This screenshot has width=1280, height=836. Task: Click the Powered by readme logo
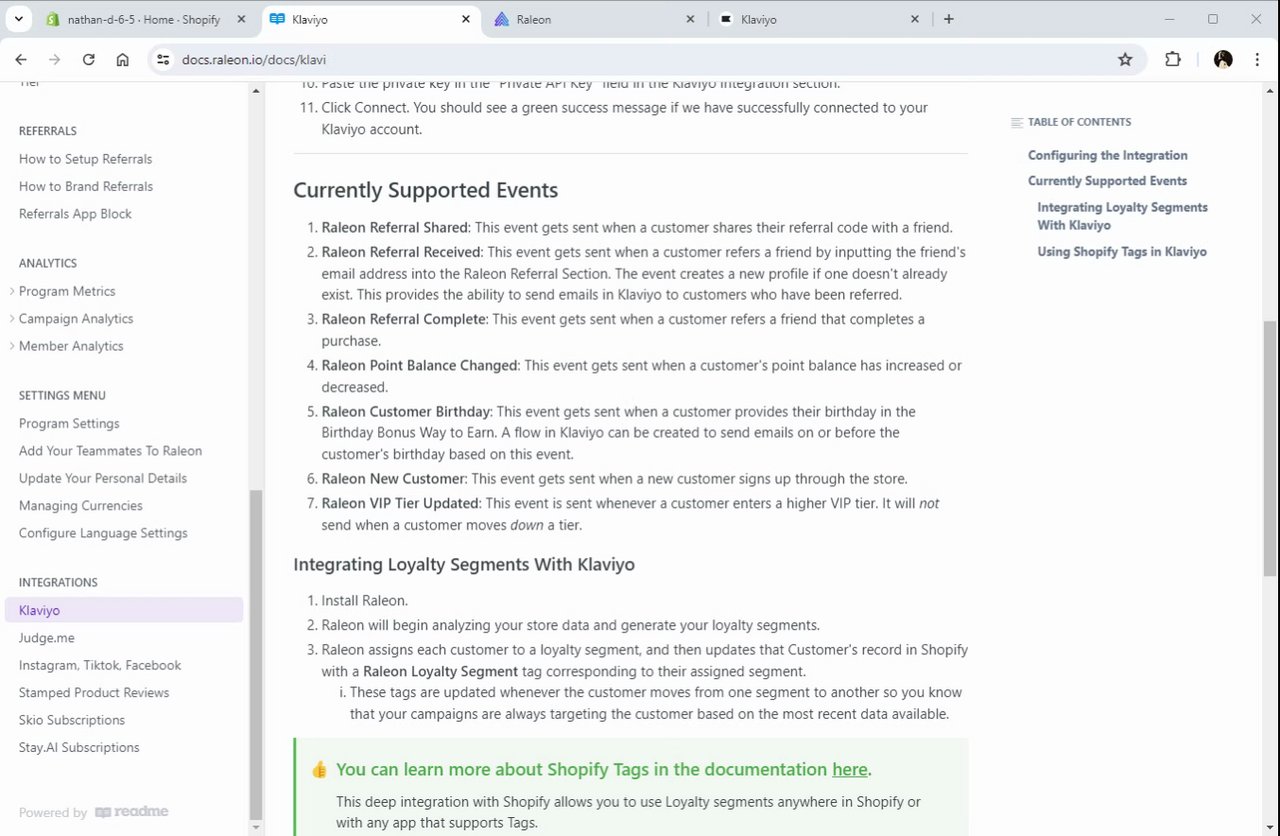point(131,813)
